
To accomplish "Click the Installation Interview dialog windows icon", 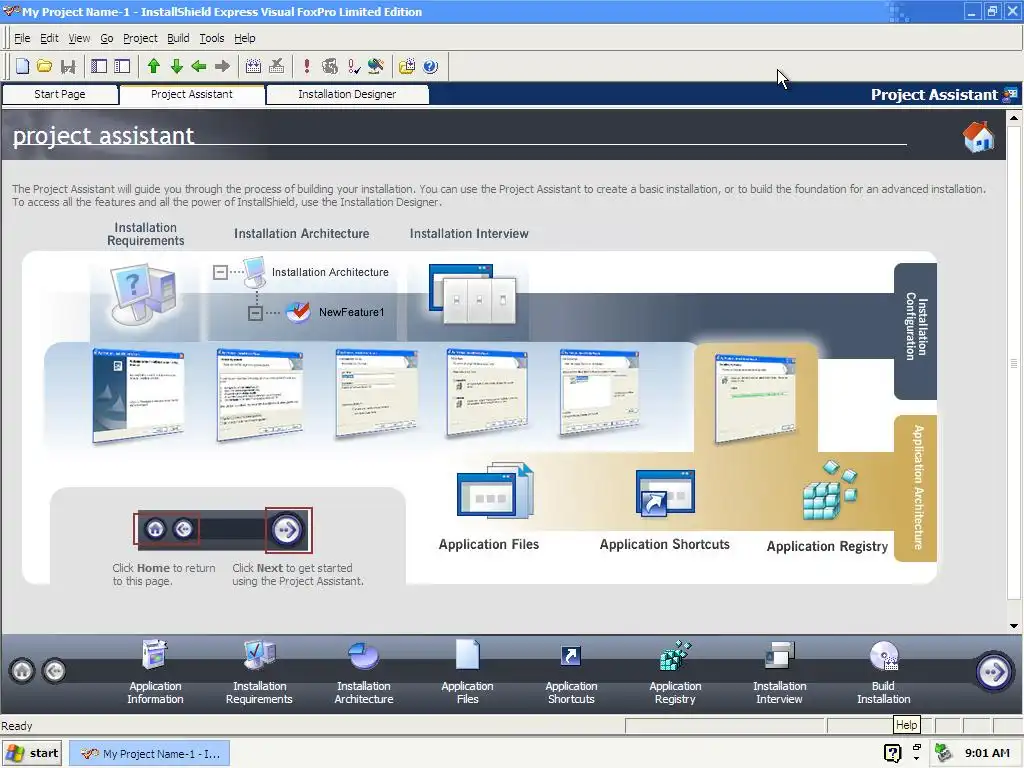I will tap(472, 294).
